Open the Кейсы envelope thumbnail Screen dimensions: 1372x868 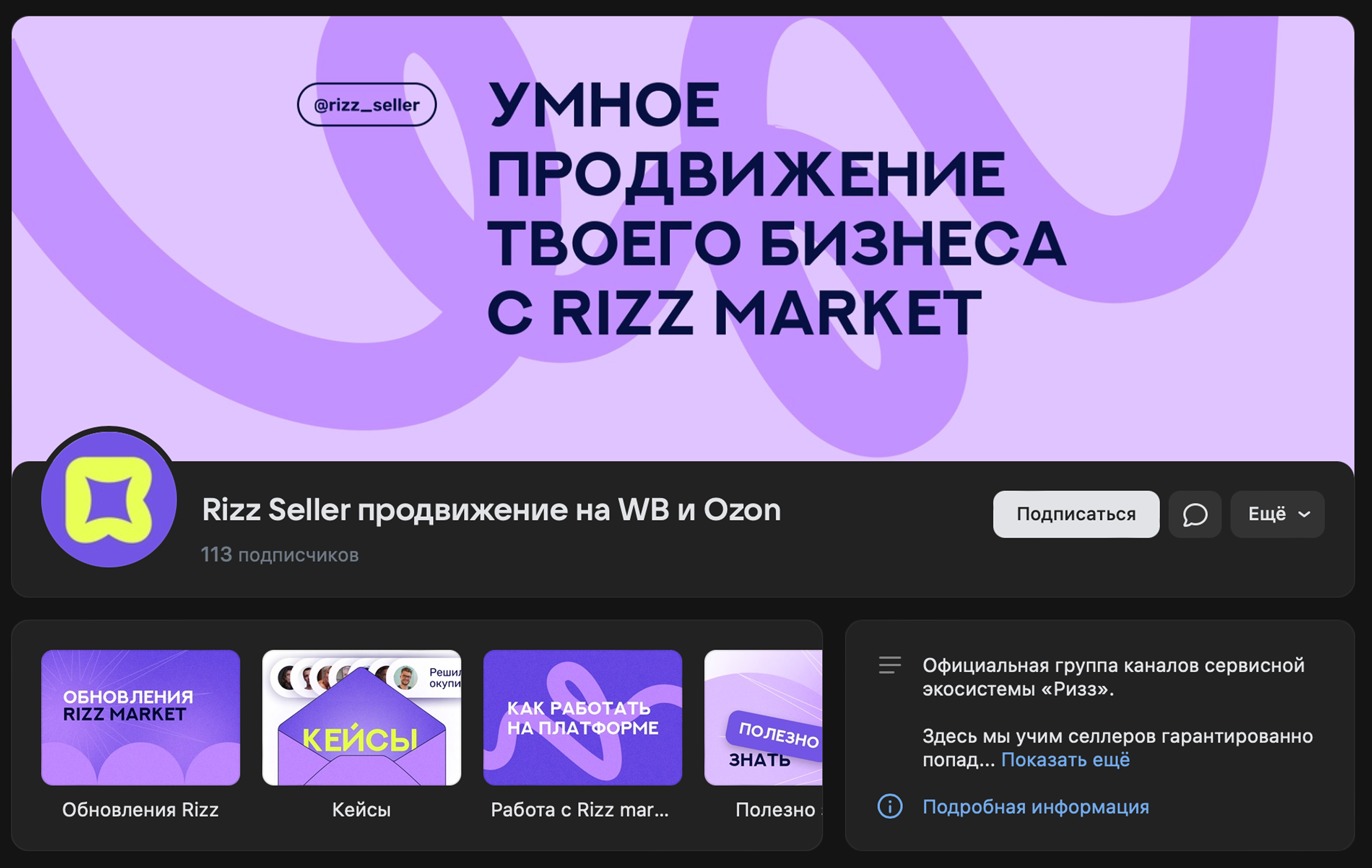361,717
